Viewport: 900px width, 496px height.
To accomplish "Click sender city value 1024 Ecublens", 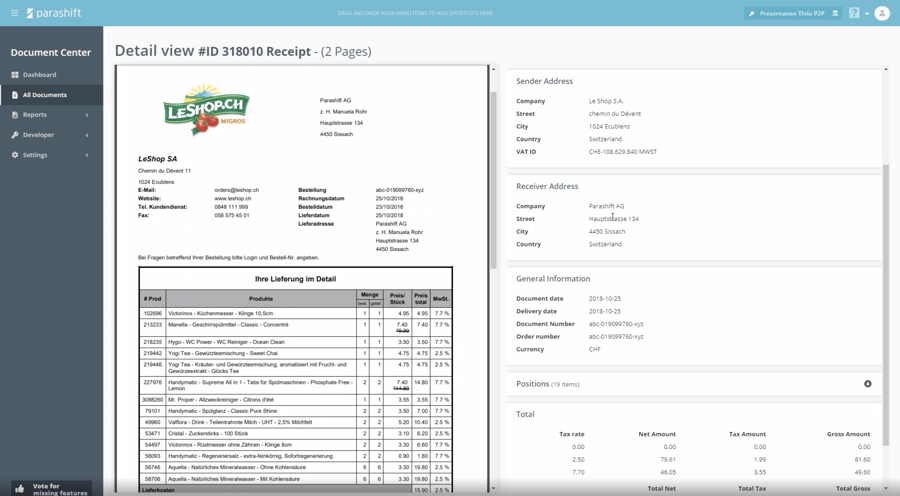I will point(609,126).
